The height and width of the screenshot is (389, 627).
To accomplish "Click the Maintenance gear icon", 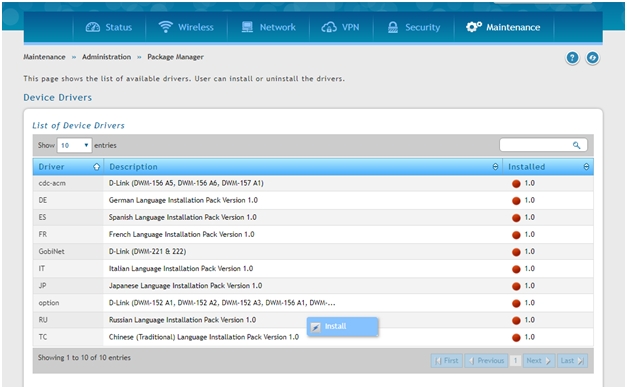I will (474, 27).
